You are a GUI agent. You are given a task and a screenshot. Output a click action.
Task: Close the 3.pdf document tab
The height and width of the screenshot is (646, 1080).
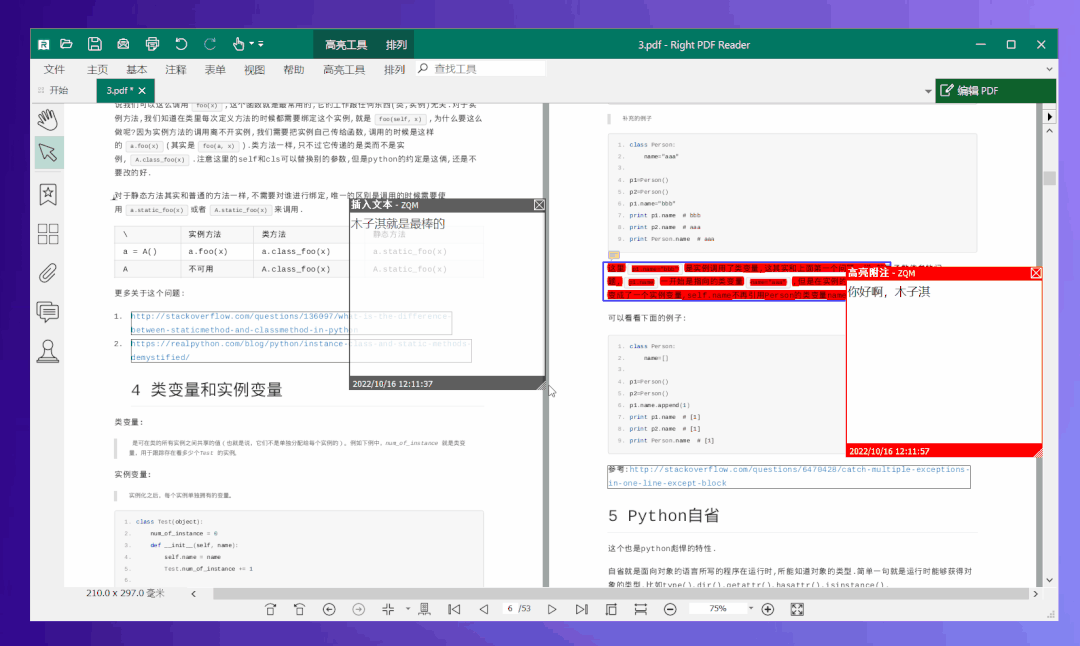[x=142, y=90]
